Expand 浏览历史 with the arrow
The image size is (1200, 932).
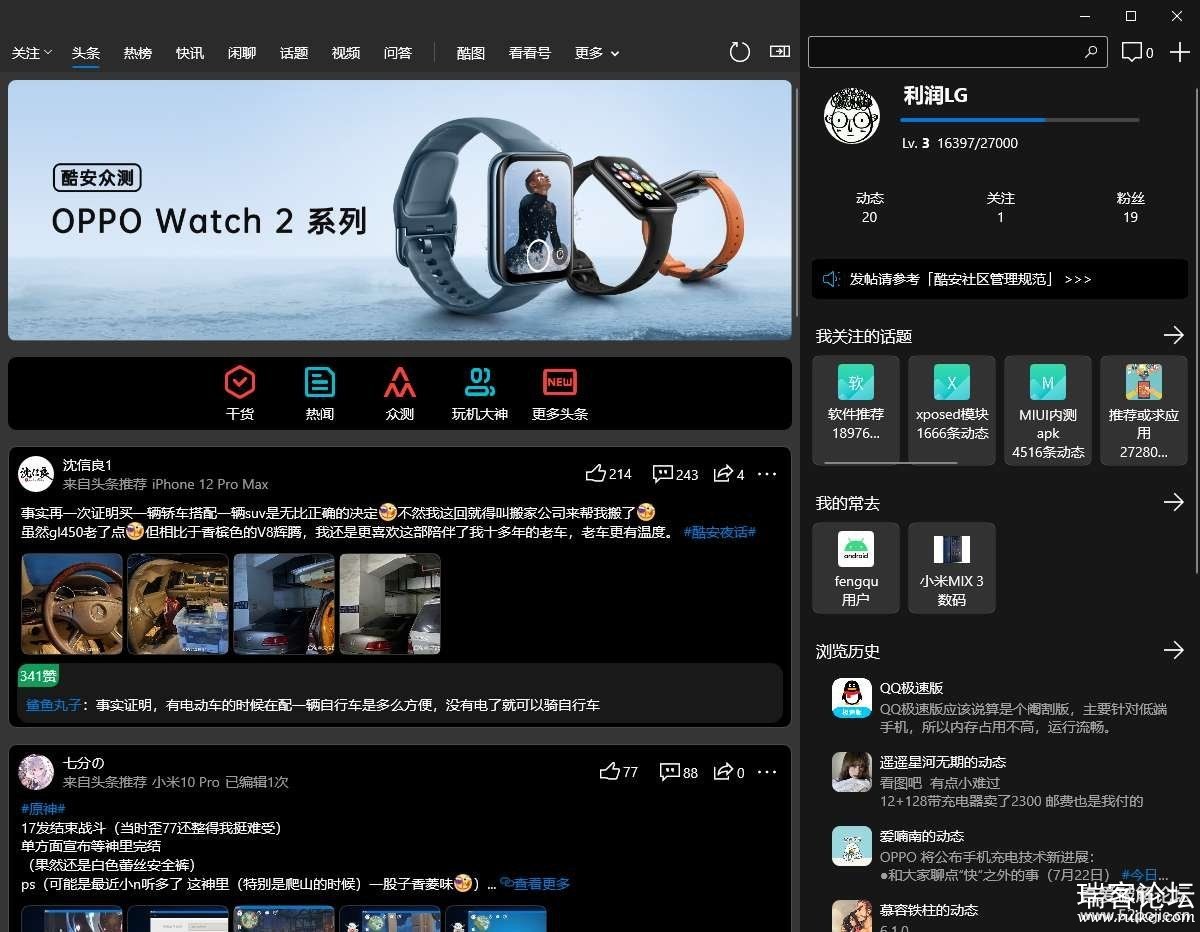click(1174, 650)
